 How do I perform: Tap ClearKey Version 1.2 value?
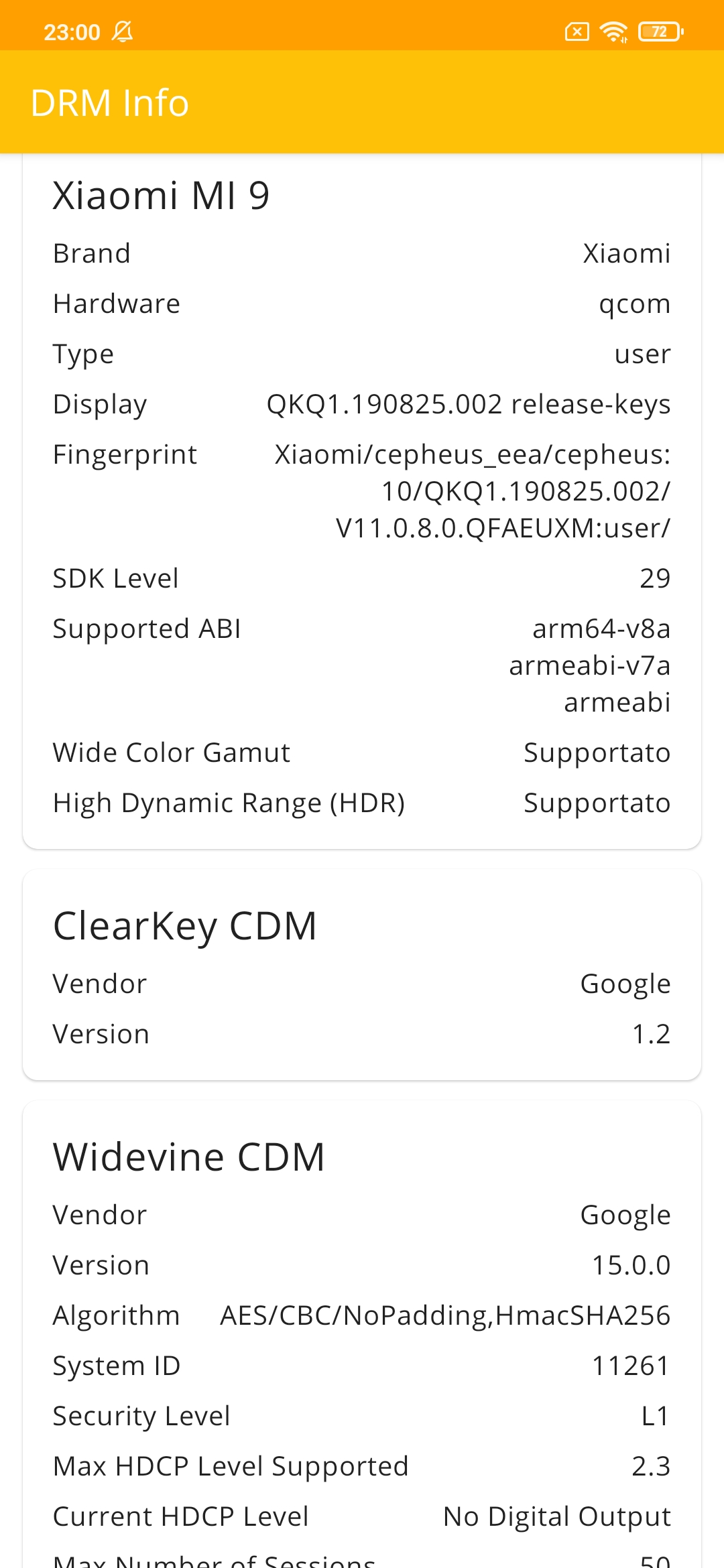point(651,1034)
